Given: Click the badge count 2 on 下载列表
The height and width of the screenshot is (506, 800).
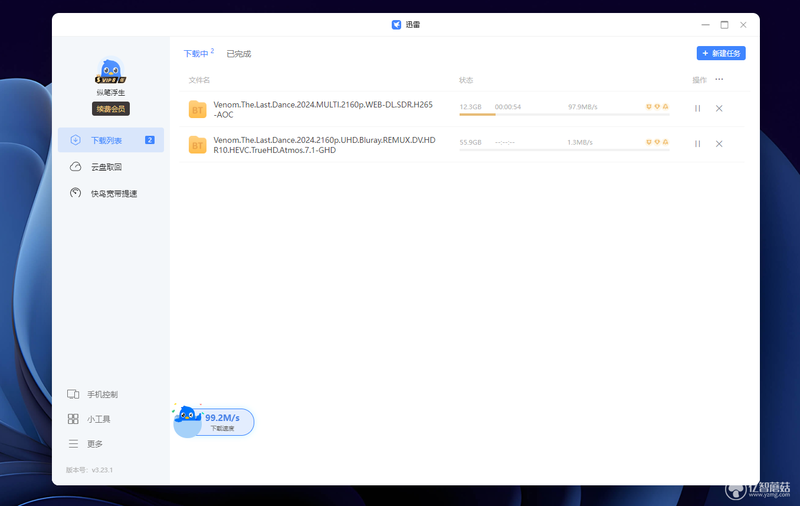Looking at the screenshot, I should [x=149, y=140].
